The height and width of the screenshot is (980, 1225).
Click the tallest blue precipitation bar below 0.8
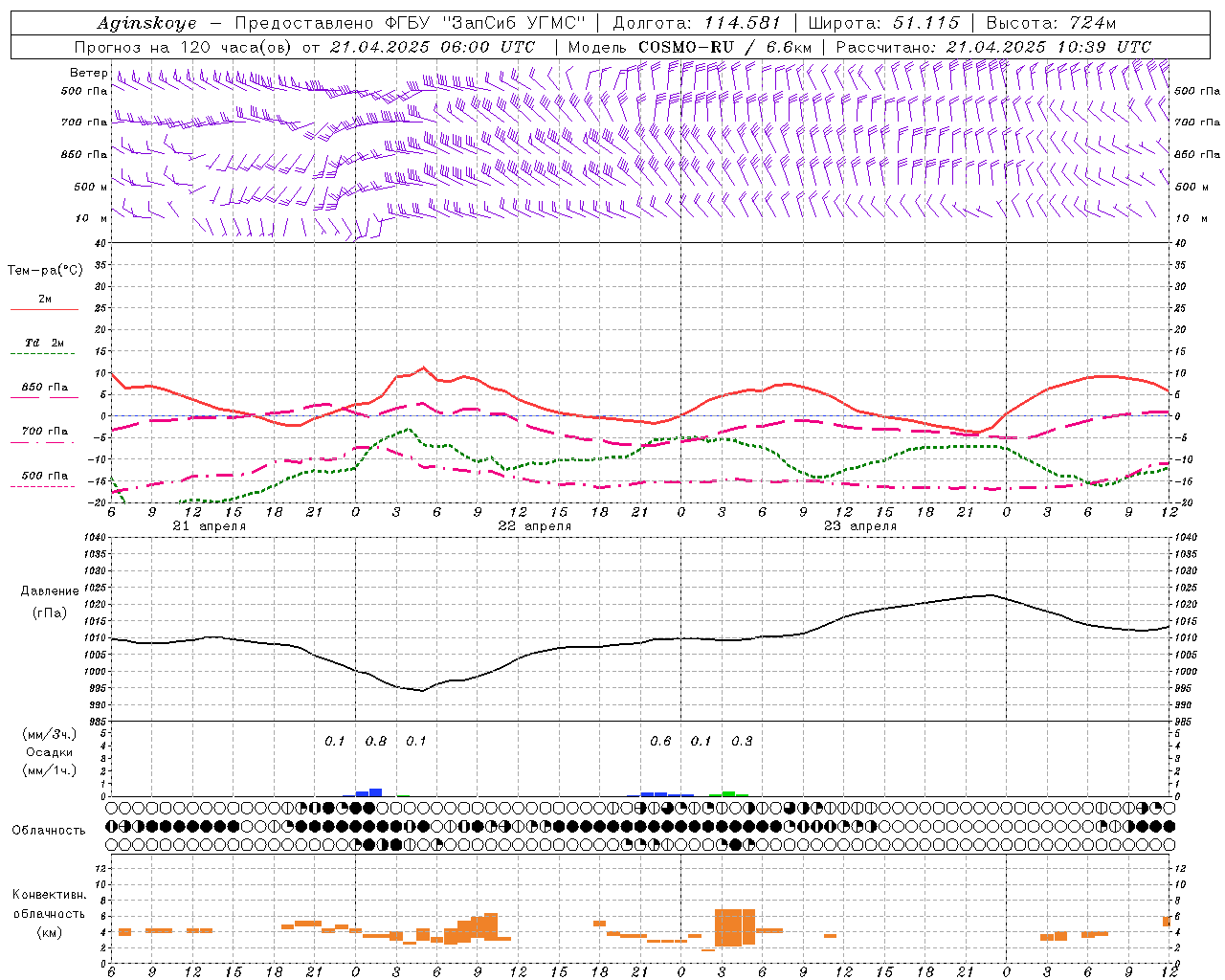point(376,792)
